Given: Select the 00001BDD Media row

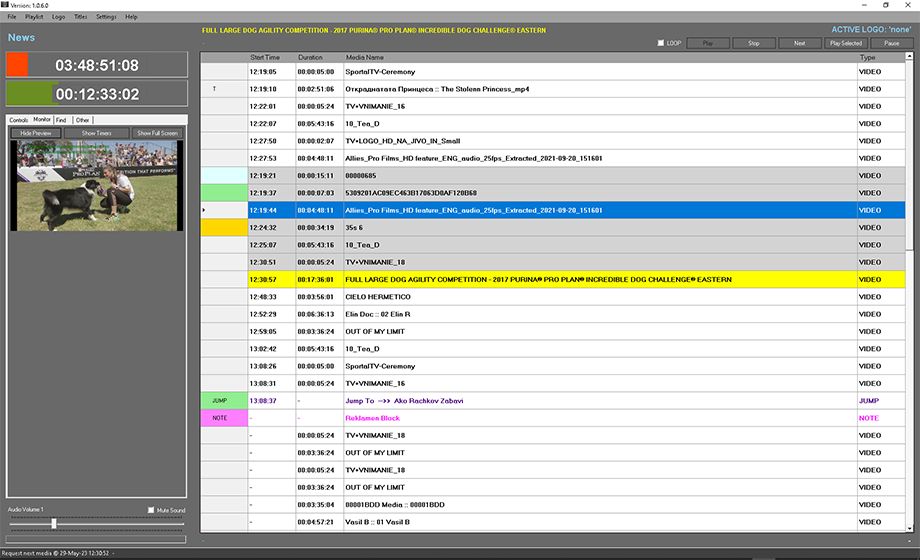Looking at the screenshot, I should [x=553, y=505].
